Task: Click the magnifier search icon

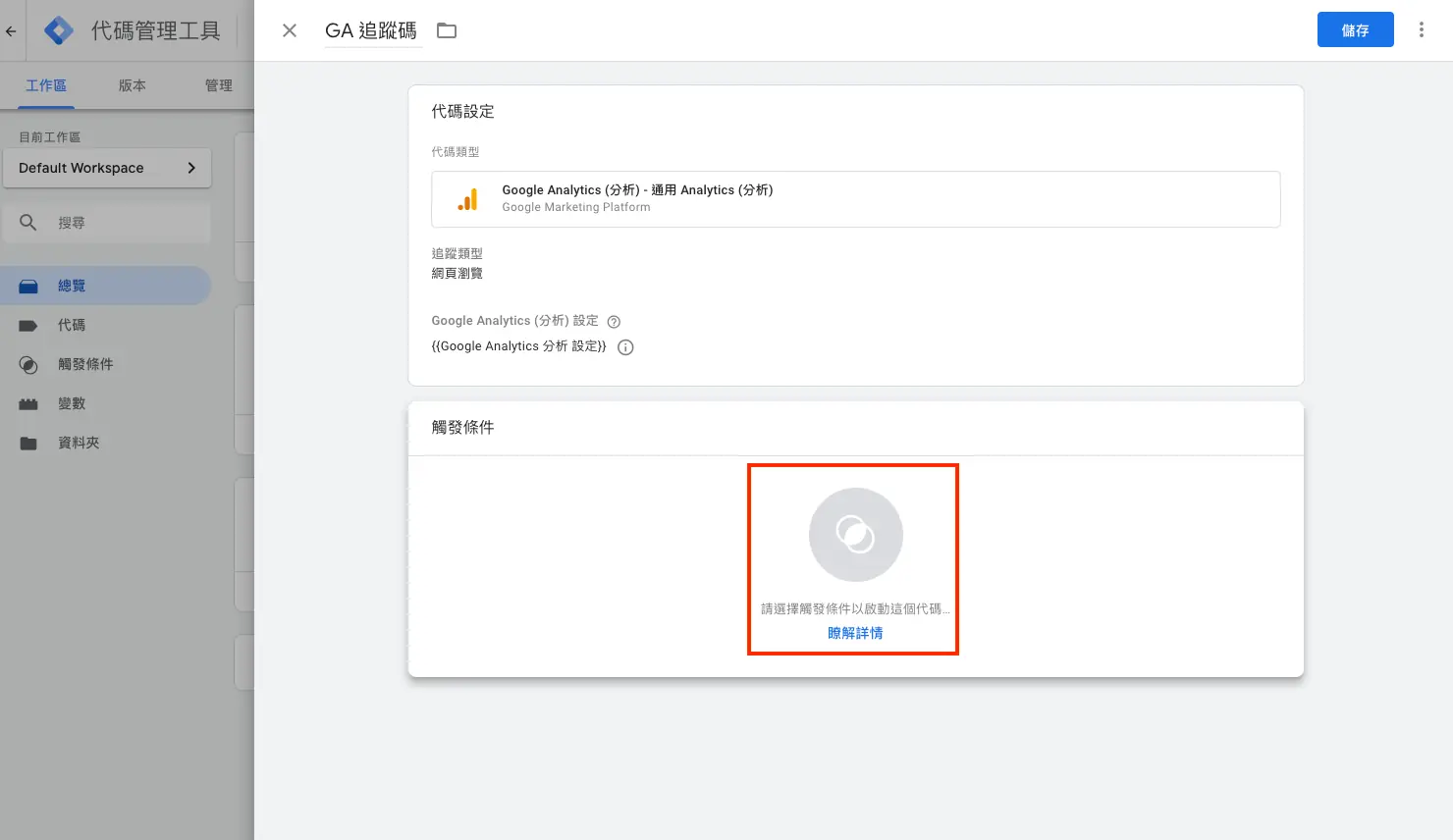Action: click(x=28, y=223)
